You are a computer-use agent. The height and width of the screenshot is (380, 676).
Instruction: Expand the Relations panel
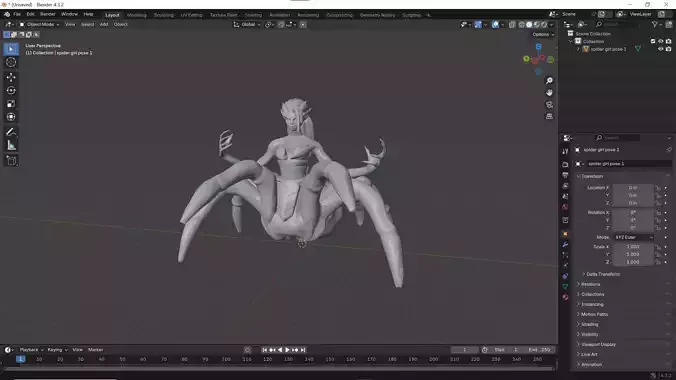[x=590, y=284]
